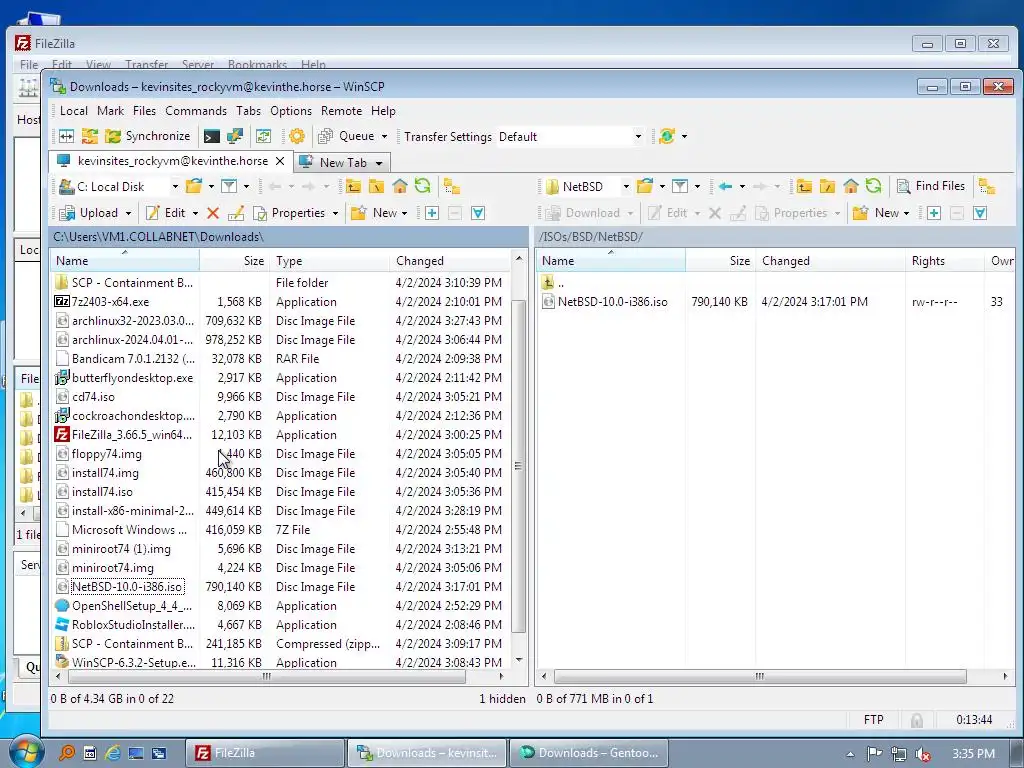Click the local panel vertical scrollbar
Image resolution: width=1024 pixels, height=768 pixels.
(519, 466)
